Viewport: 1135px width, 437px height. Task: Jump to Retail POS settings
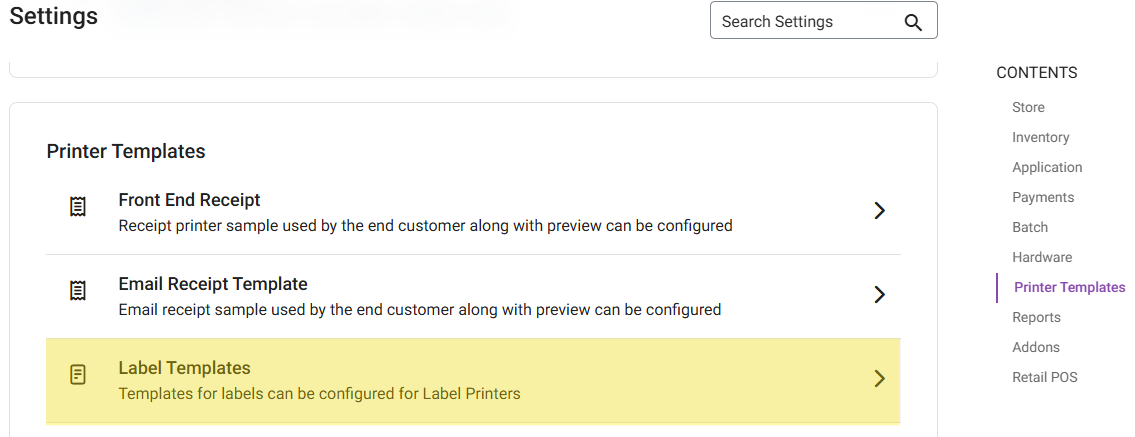[x=1044, y=377]
